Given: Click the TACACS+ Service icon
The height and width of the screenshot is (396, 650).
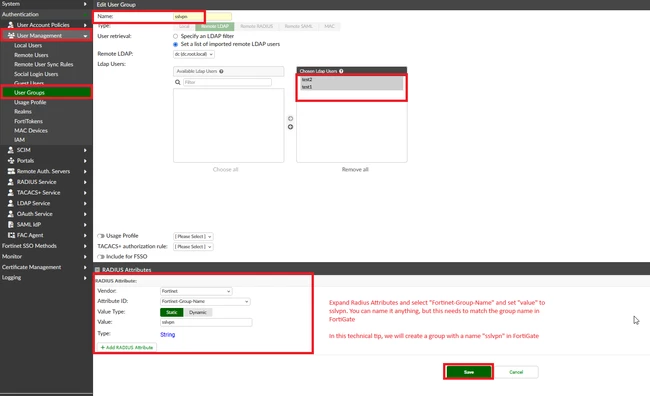Looking at the screenshot, I should [11, 193].
